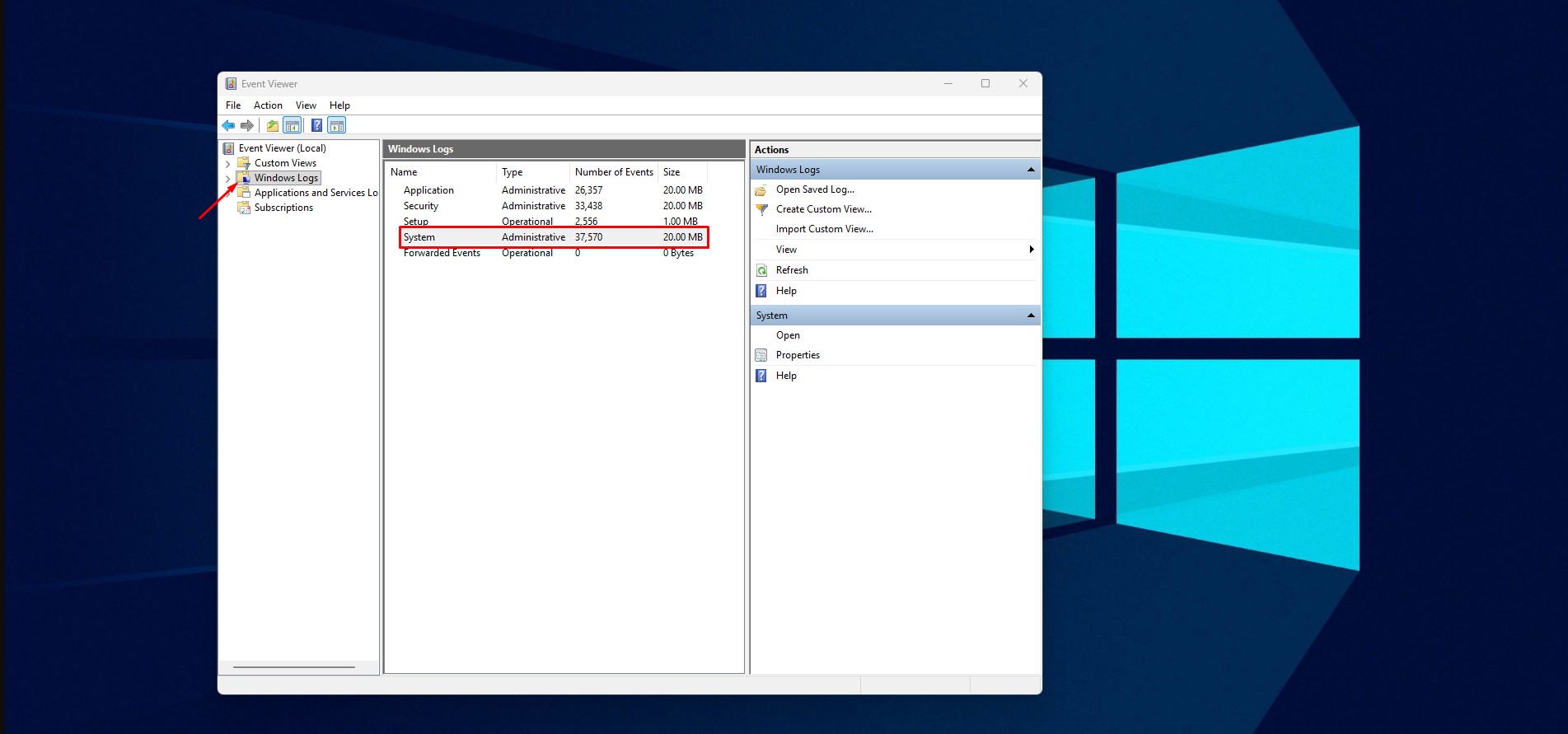Select the Setup log row
Image resolution: width=1568 pixels, height=734 pixels.
(553, 221)
